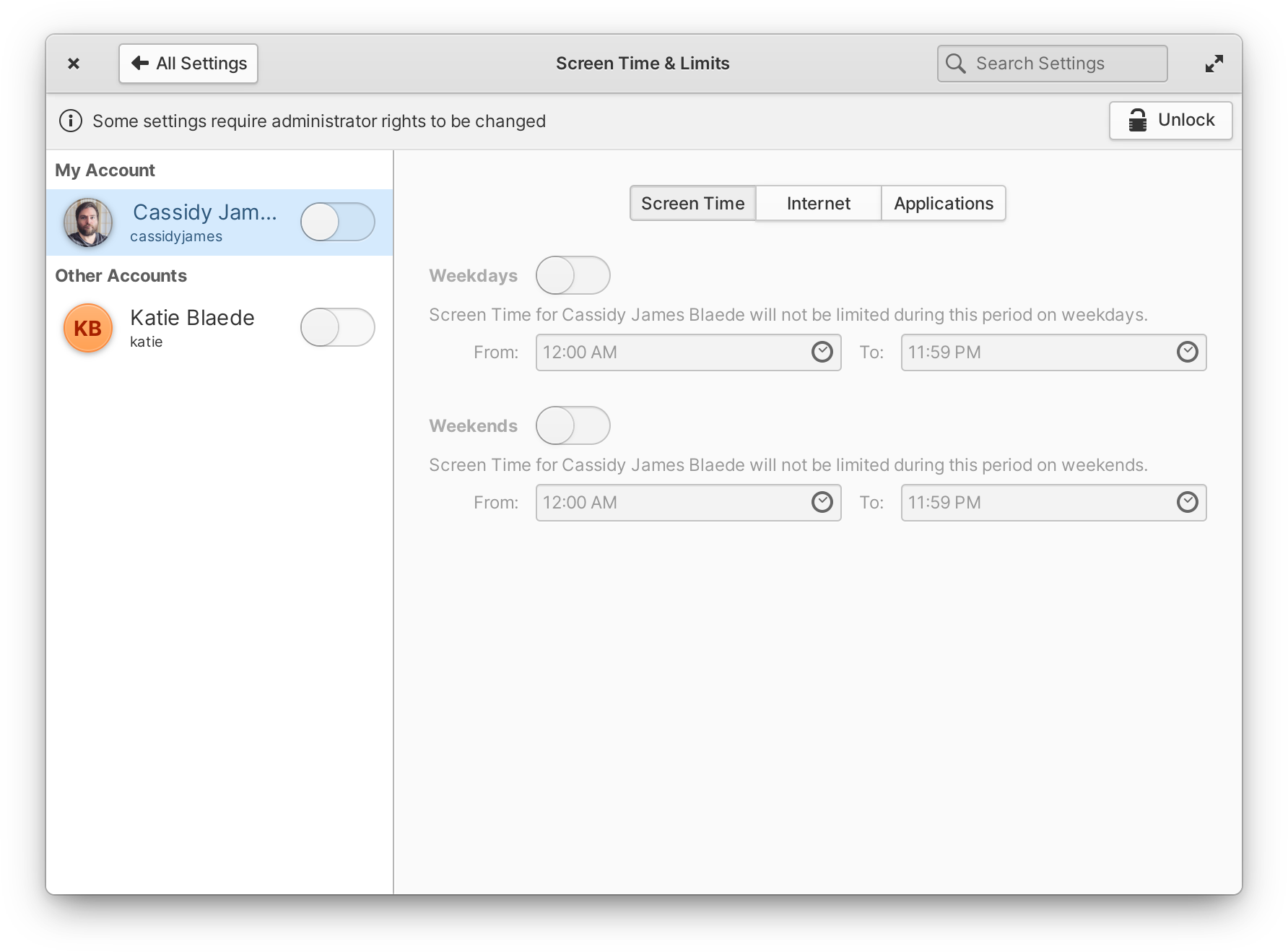Enable the Weekends switch

pos(573,425)
